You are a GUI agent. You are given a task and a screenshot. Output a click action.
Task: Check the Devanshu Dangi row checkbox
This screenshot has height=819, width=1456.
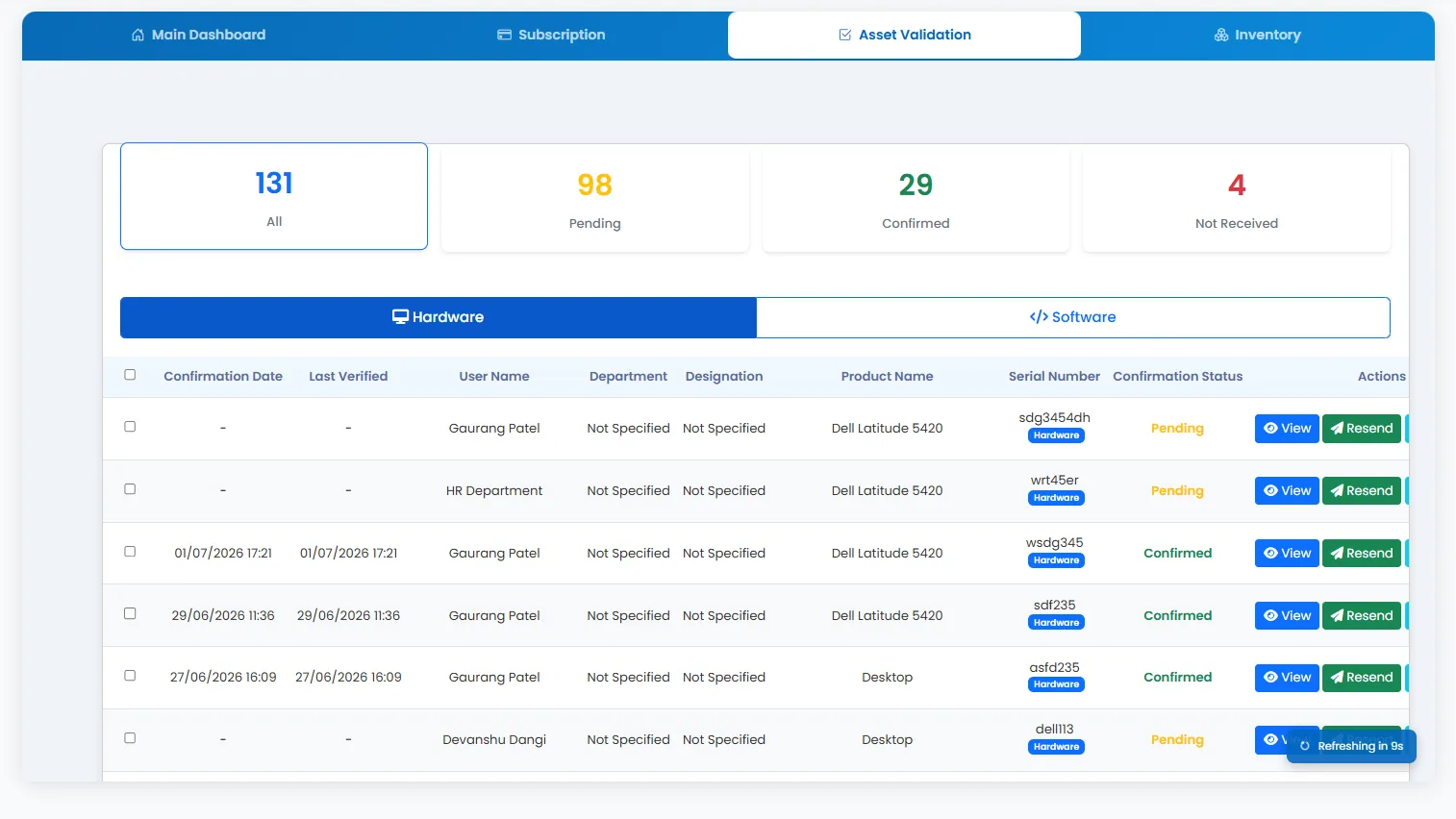pos(130,738)
